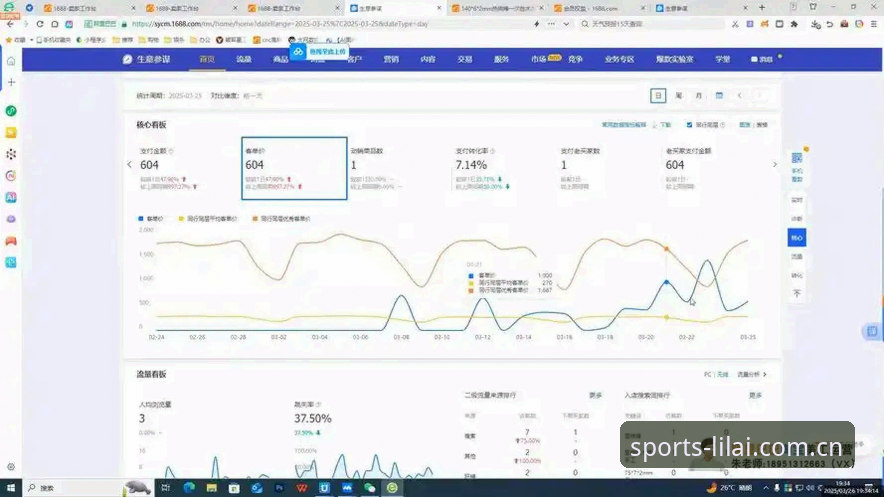Open the 交易 tab in navigation
This screenshot has width=884, height=497.
[465, 59]
